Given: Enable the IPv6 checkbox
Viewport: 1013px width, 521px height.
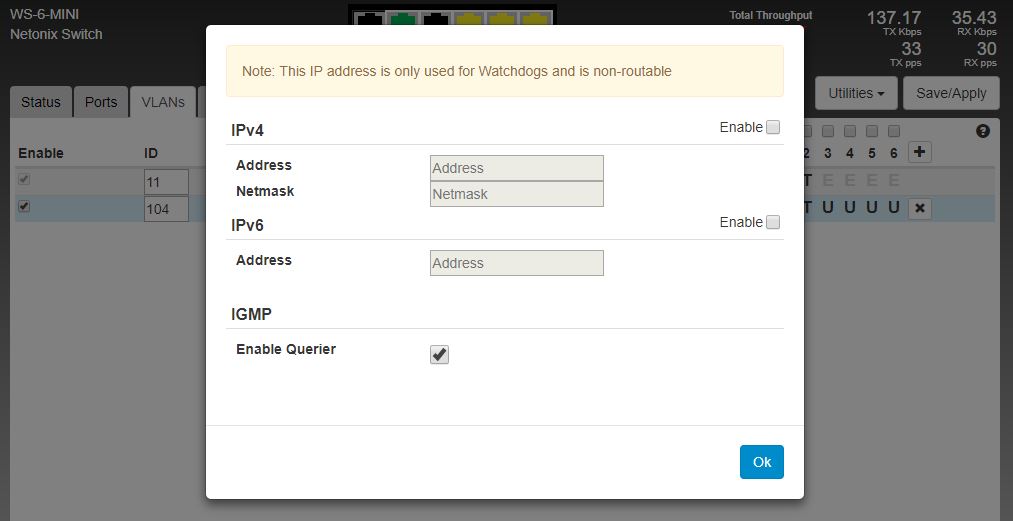Looking at the screenshot, I should [773, 222].
